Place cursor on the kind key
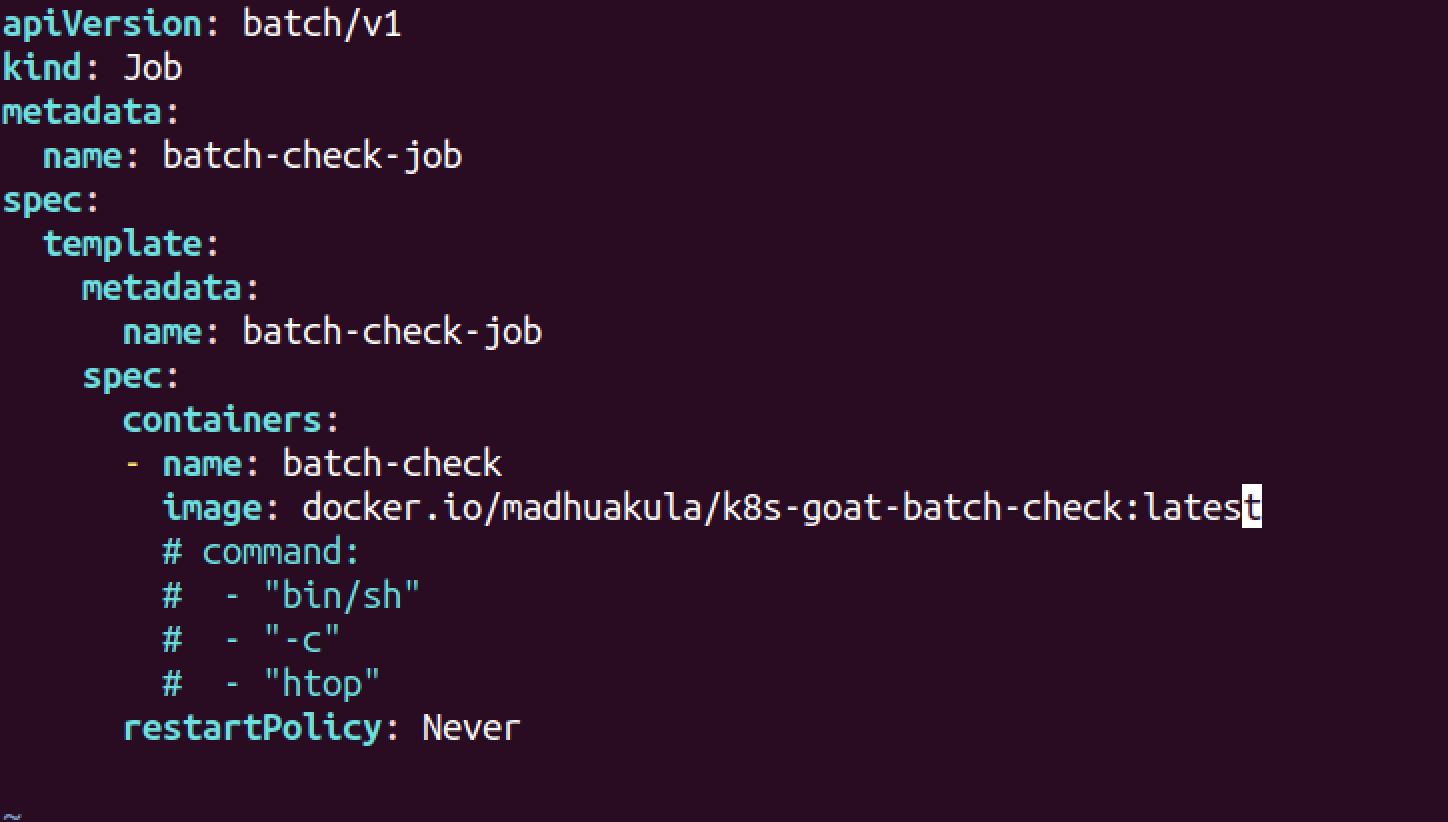 tap(41, 67)
